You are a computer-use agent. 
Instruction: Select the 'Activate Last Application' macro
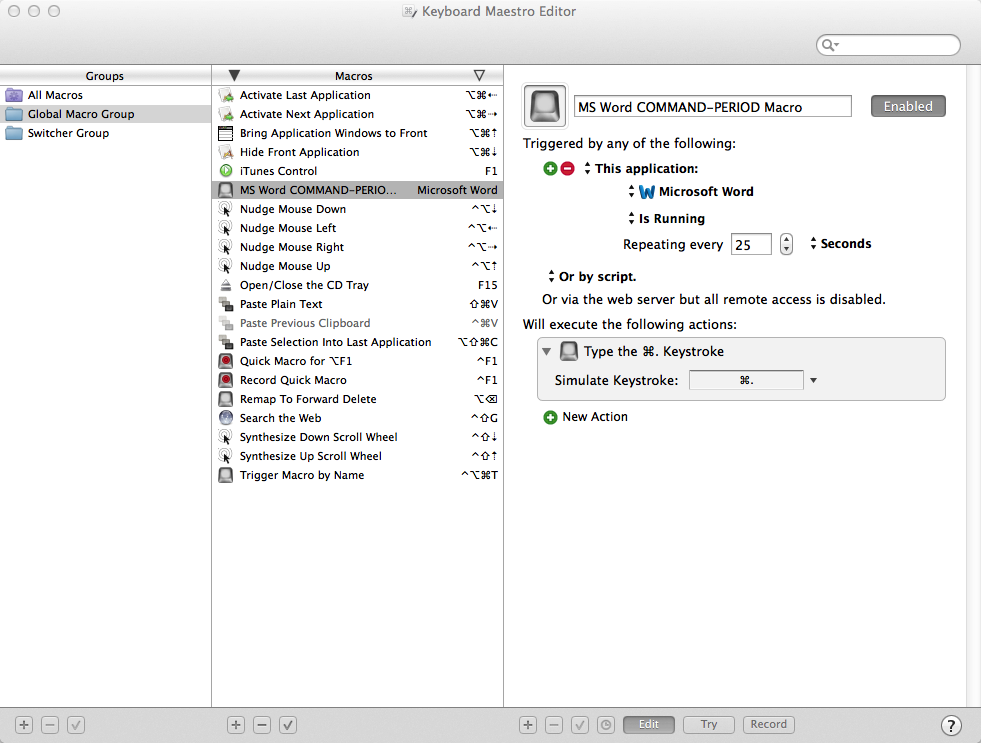tap(357, 95)
